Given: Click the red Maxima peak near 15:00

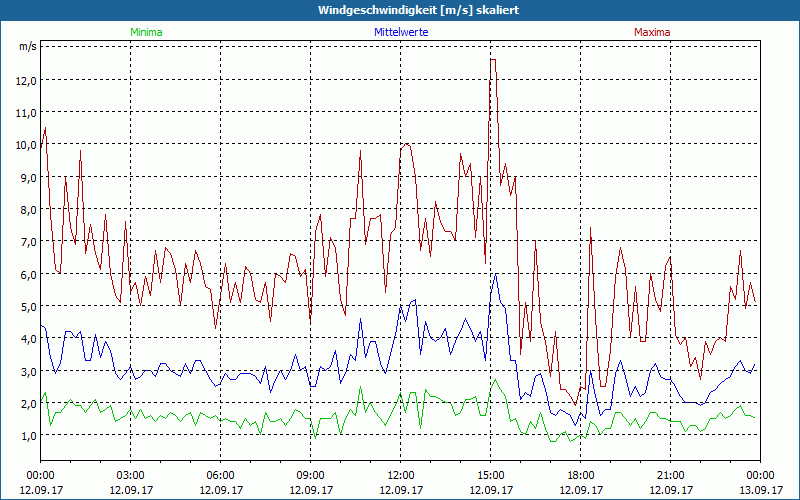Looking at the screenshot, I should (x=493, y=60).
